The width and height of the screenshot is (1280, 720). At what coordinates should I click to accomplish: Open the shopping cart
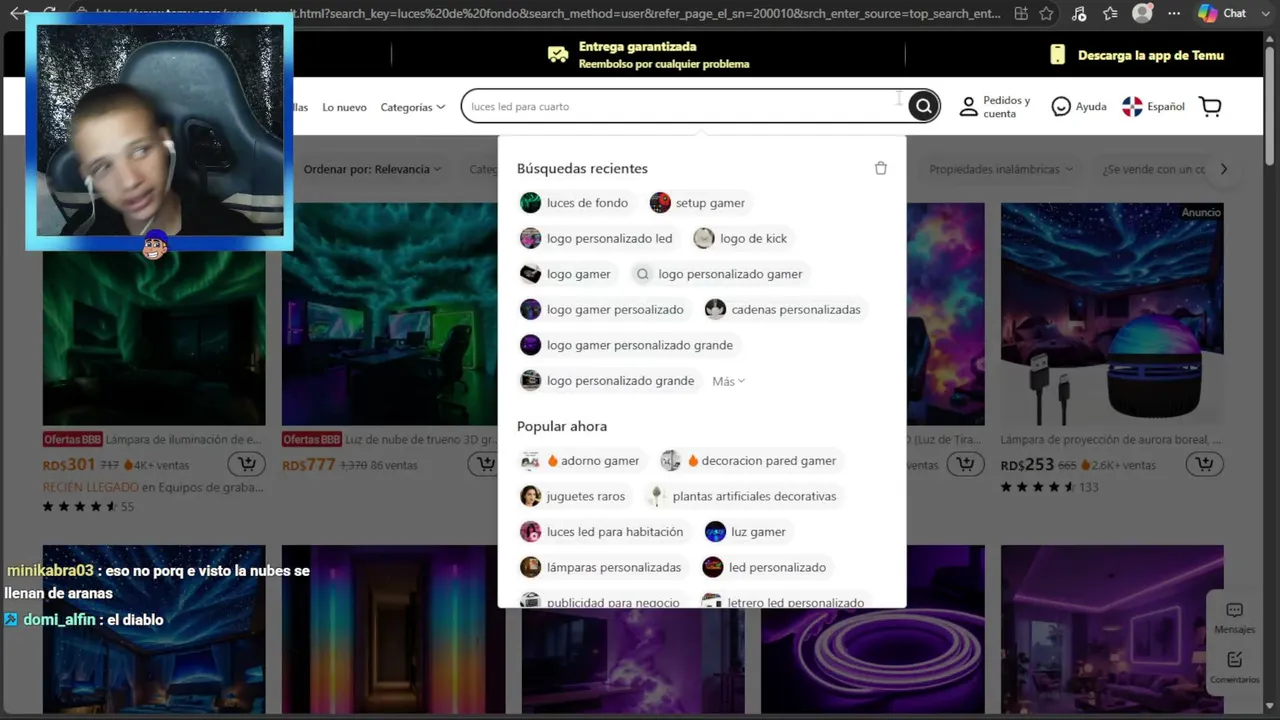1210,107
